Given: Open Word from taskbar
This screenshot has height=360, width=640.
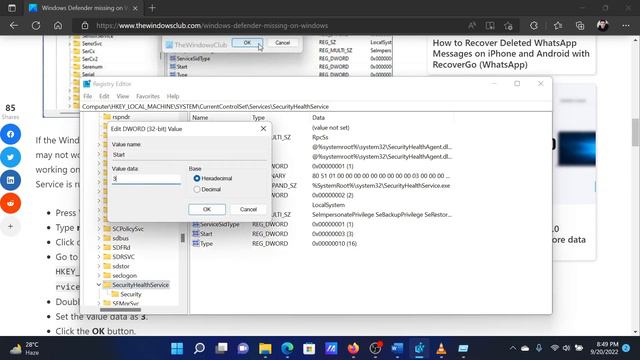Looking at the screenshot, I should click(x=397, y=348).
